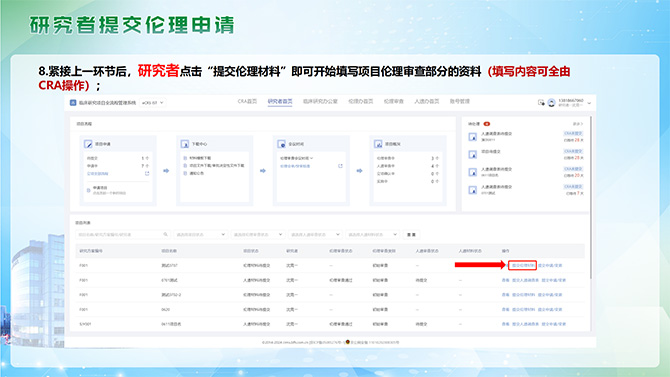Click the user avatar icon in header
Viewport: 670px width, 377px height.
click(x=552, y=103)
